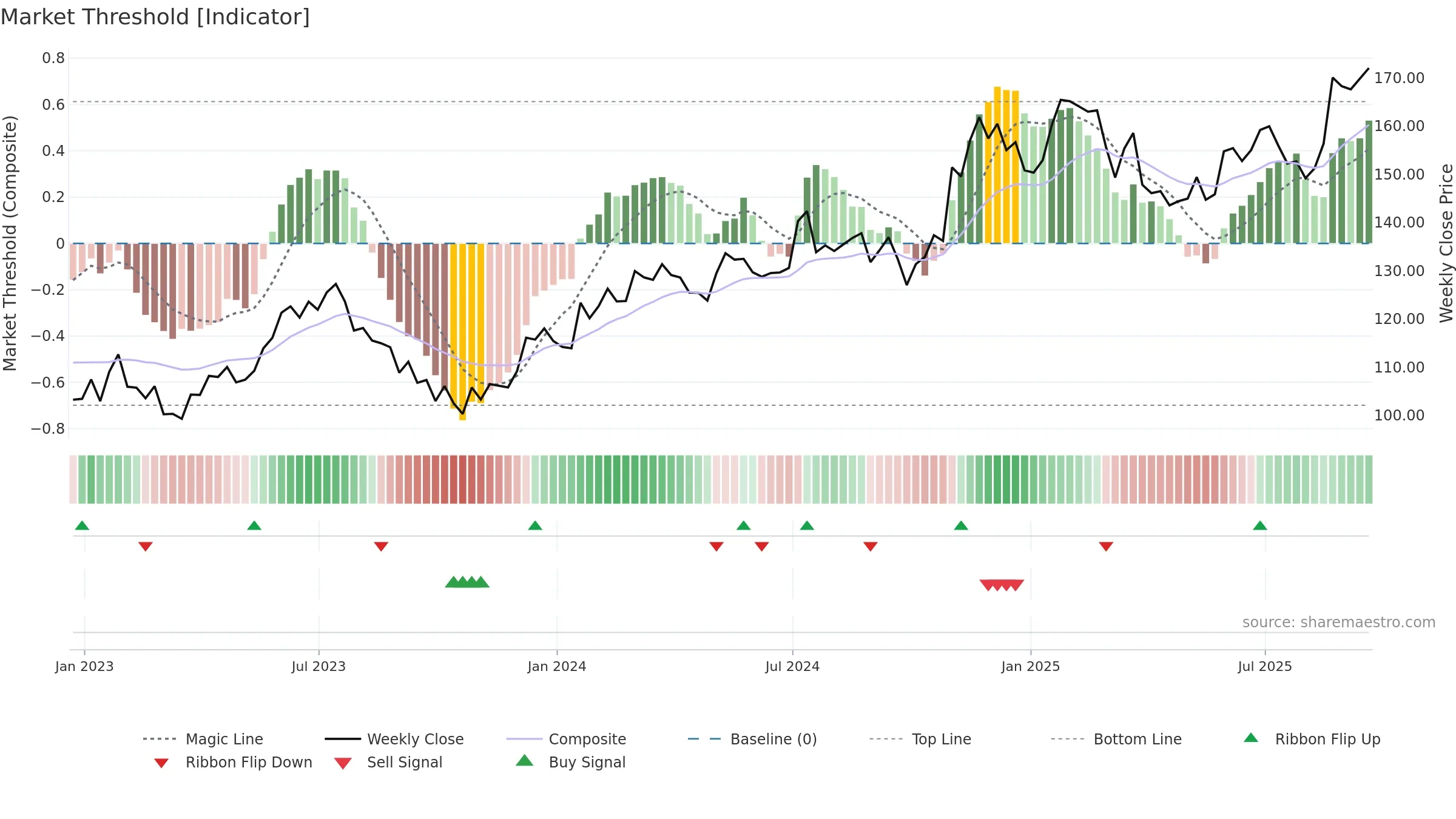This screenshot has height=819, width=1456.
Task: Click the Market Threshold (Composite) axis title
Action: click(x=10, y=243)
